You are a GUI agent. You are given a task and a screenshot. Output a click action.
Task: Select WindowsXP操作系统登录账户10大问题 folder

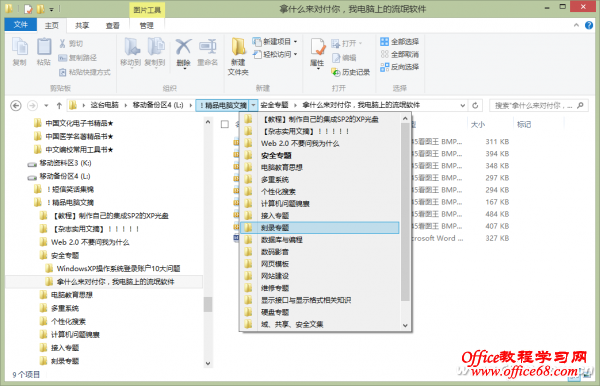pos(113,269)
